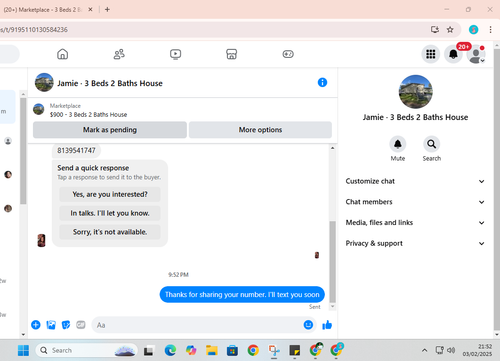Choose a GIF from the GIF icon
Image resolution: width=500 pixels, height=361 pixels.
81,325
